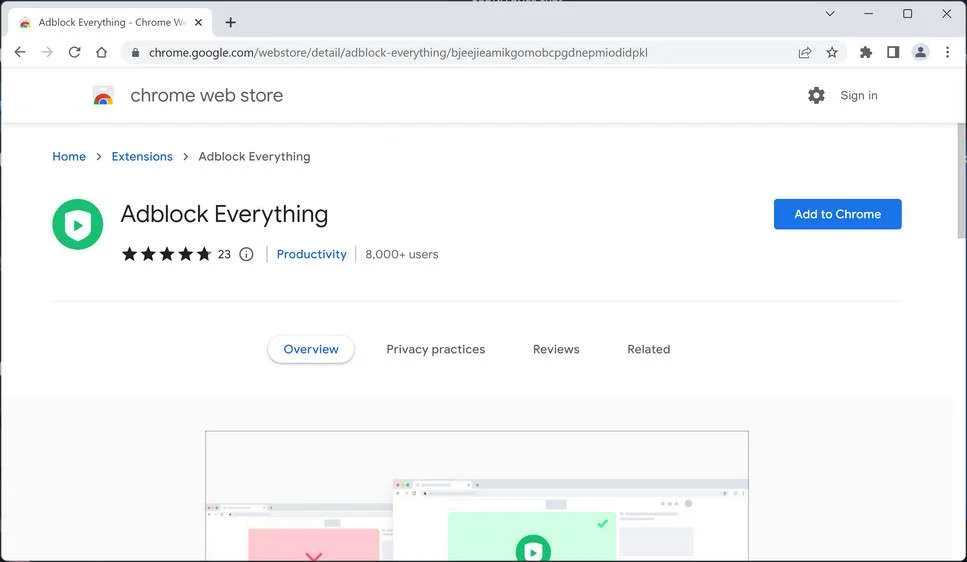
Task: Close the Adblock Everything browser tab
Action: pyautogui.click(x=198, y=22)
